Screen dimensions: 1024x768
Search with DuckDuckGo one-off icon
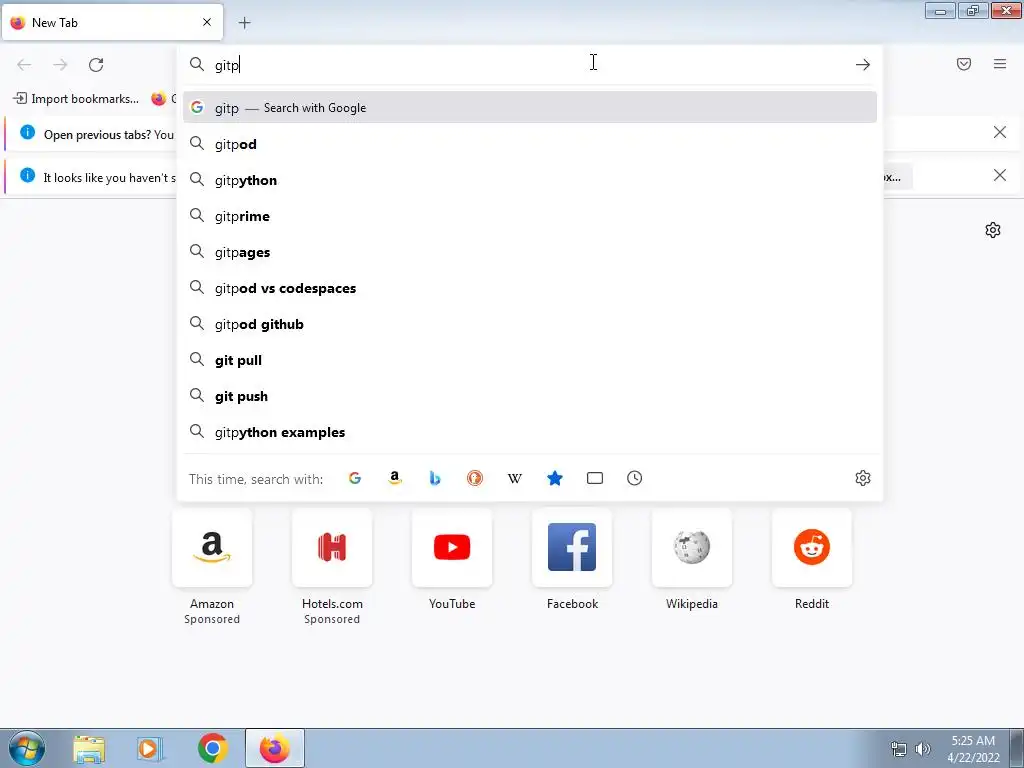point(475,478)
